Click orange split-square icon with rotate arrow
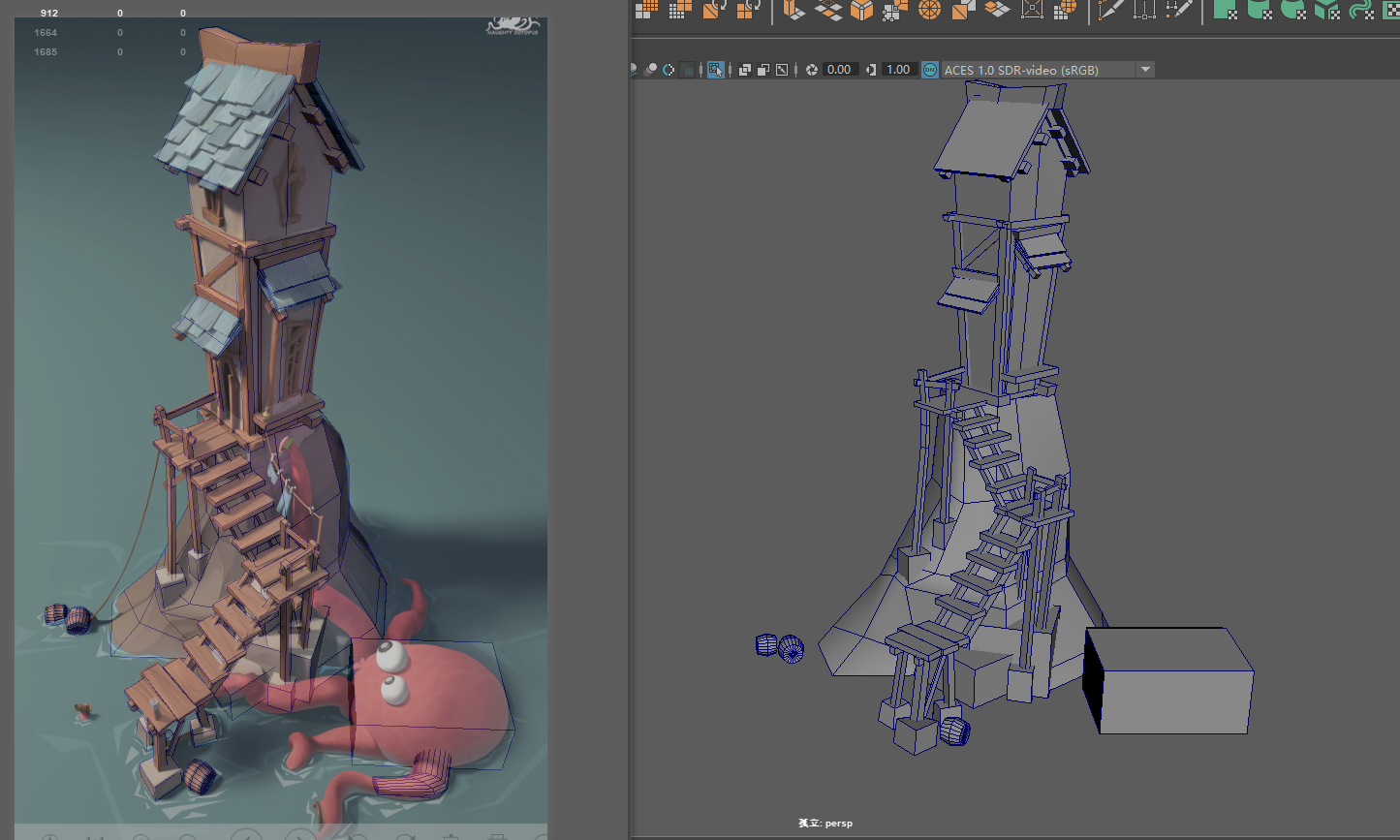This screenshot has height=840, width=1400. click(714, 9)
